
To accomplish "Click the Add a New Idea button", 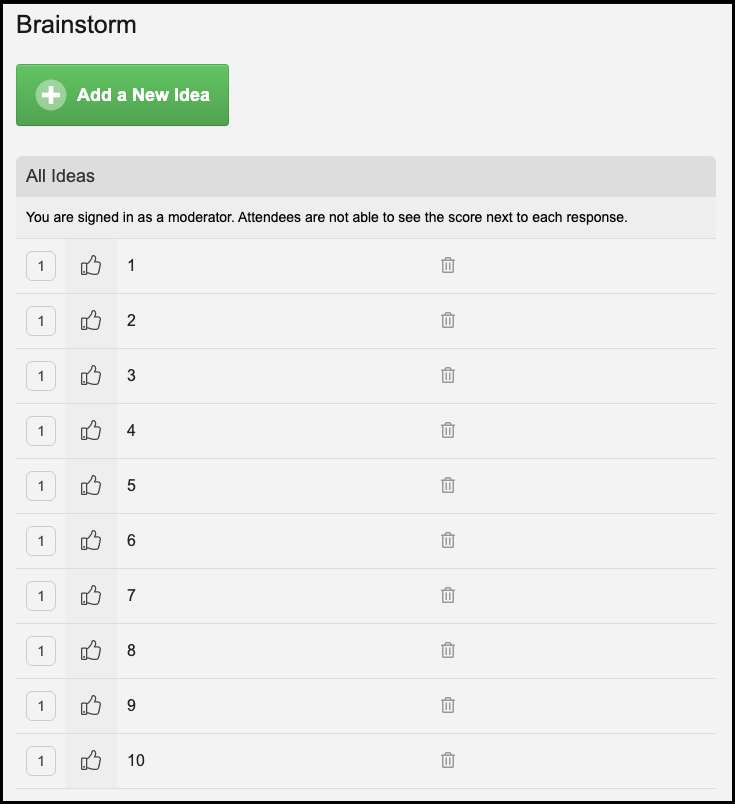I will click(122, 95).
